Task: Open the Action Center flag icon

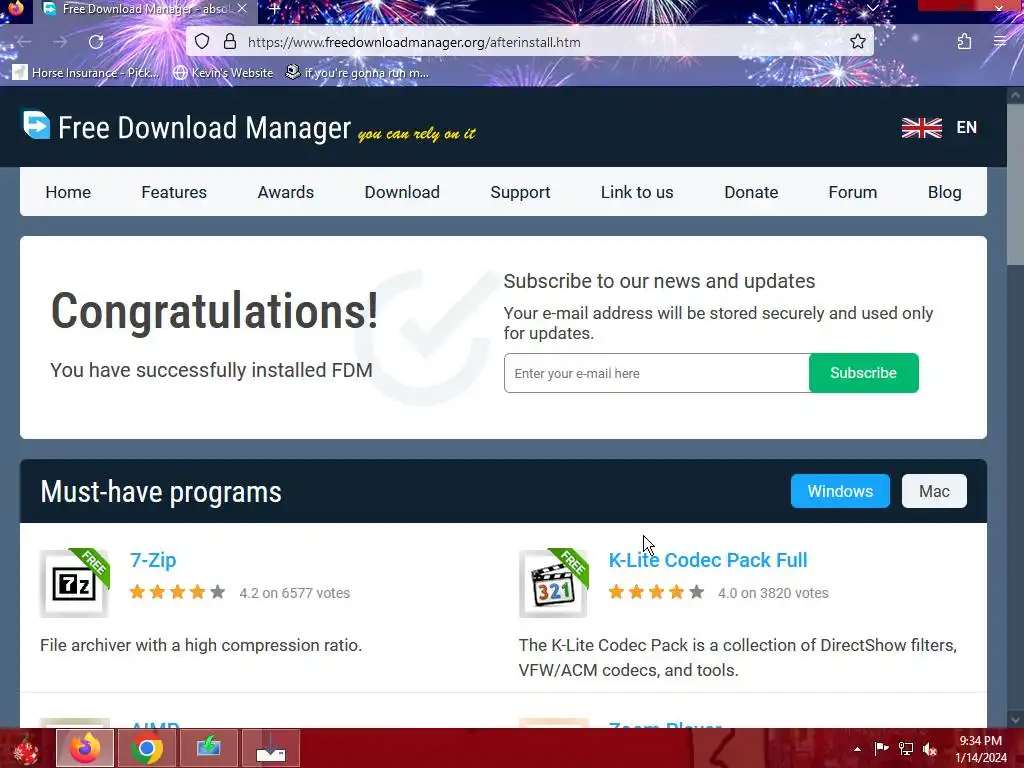Action: [x=881, y=748]
